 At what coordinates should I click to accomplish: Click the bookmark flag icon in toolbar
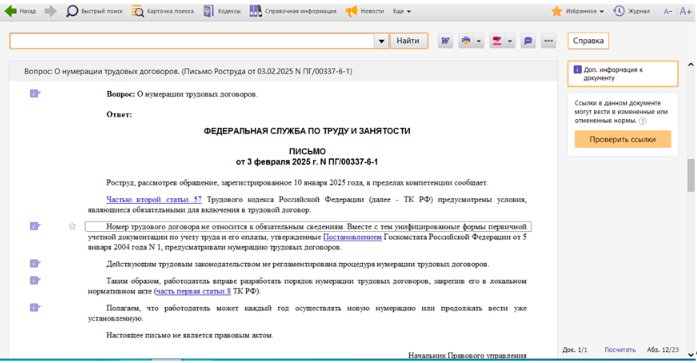pos(497,41)
